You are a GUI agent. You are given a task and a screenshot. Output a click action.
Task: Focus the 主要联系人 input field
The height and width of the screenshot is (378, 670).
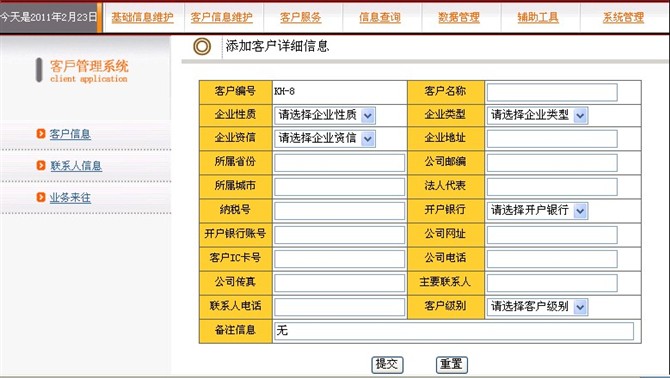pyautogui.click(x=552, y=283)
